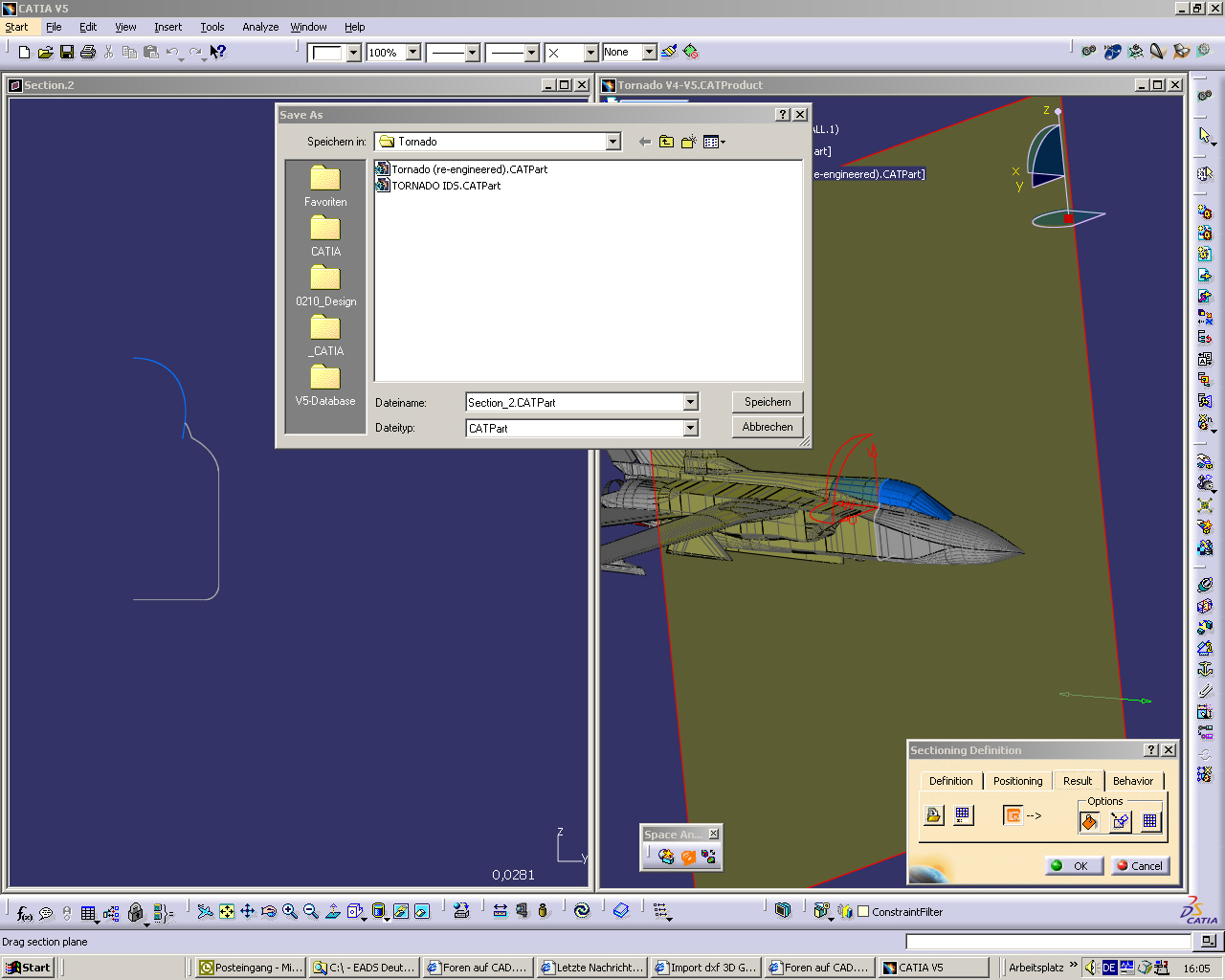Click the orange clash icon in Space Analysis
This screenshot has width=1225, height=980.
point(687,857)
